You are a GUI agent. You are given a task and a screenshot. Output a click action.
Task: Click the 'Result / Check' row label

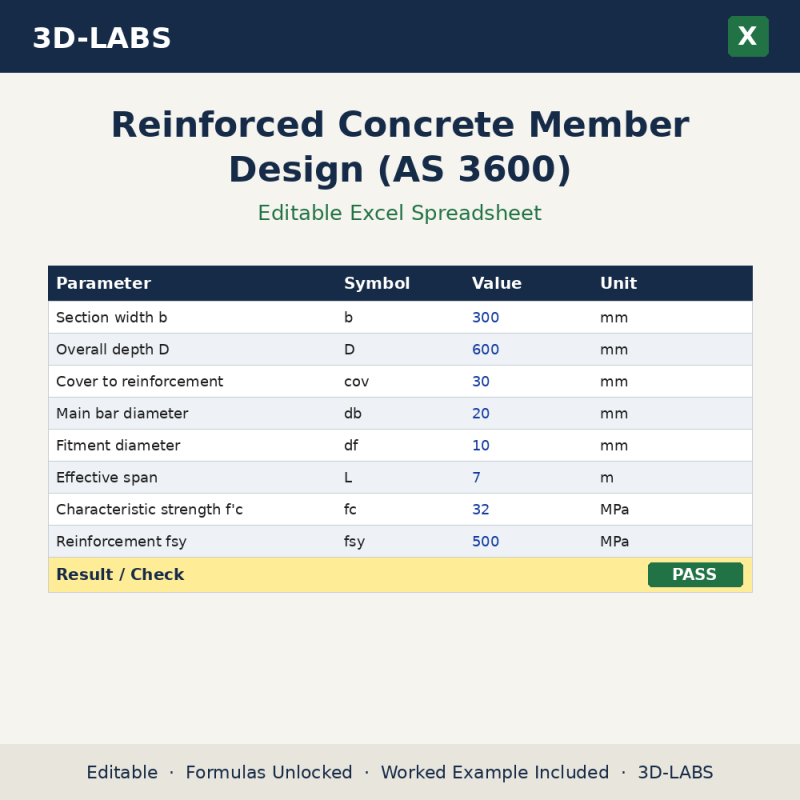120,574
